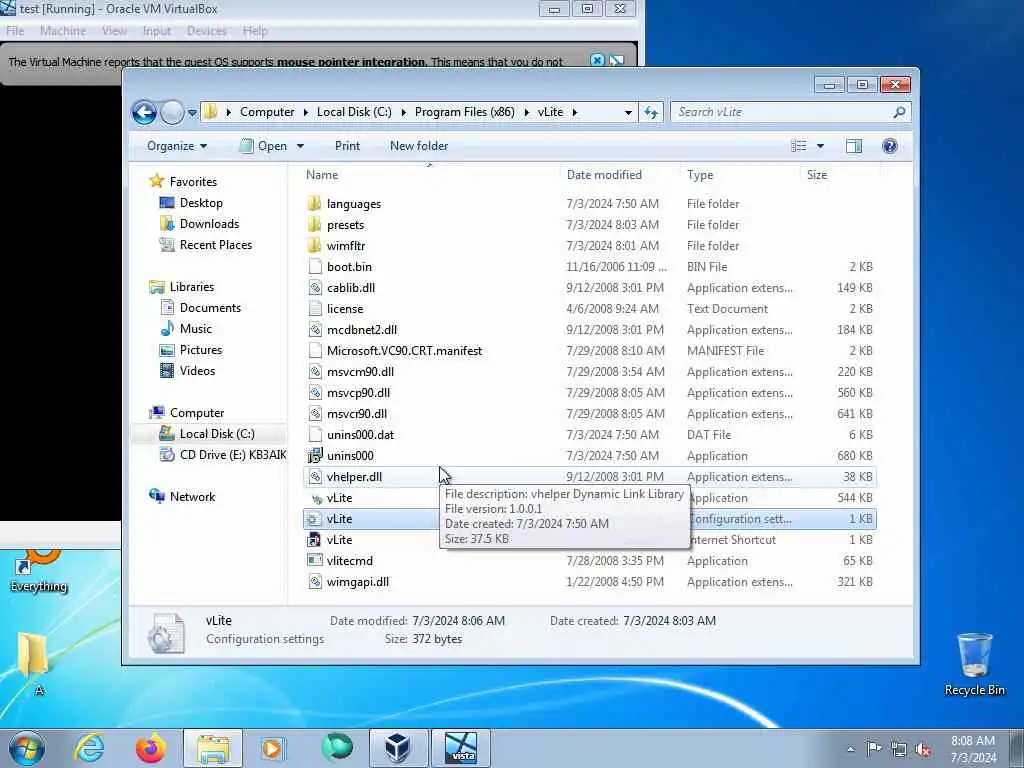Image resolution: width=1024 pixels, height=768 pixels.
Task: Open the Music library
Action: pos(196,328)
